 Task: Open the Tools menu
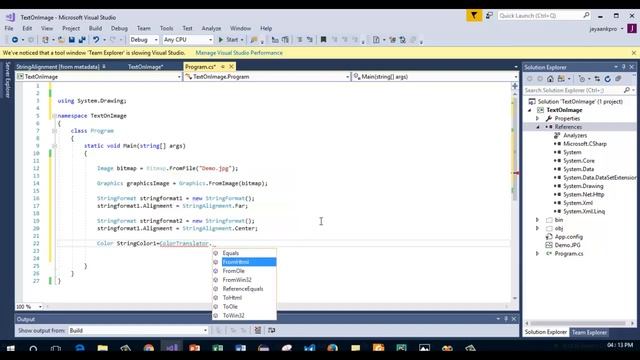(x=166, y=28)
